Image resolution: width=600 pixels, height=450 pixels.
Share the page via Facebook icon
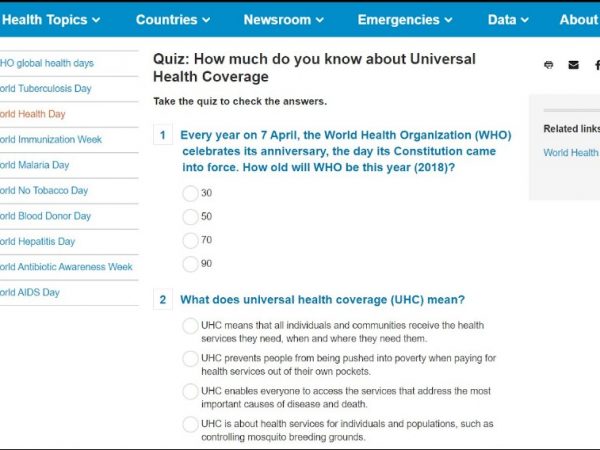[x=596, y=65]
